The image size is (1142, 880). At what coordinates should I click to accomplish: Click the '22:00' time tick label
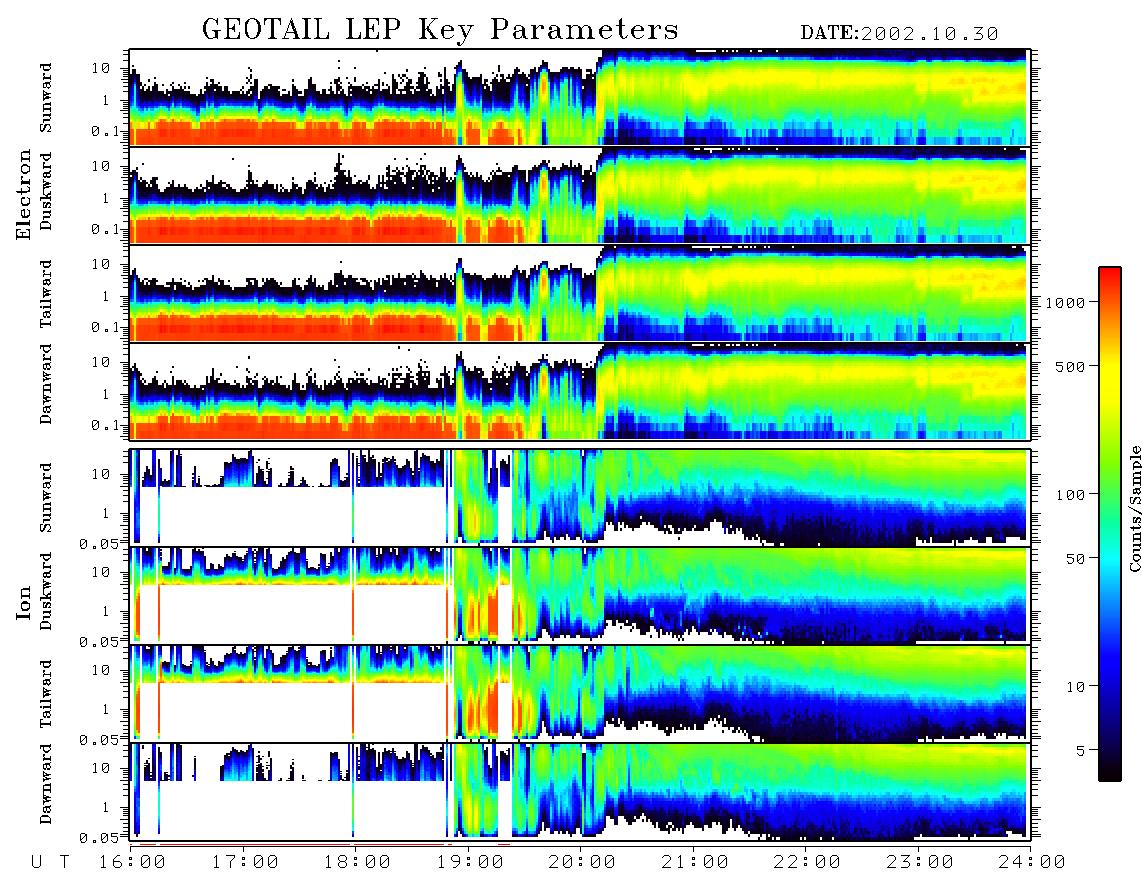(807, 862)
